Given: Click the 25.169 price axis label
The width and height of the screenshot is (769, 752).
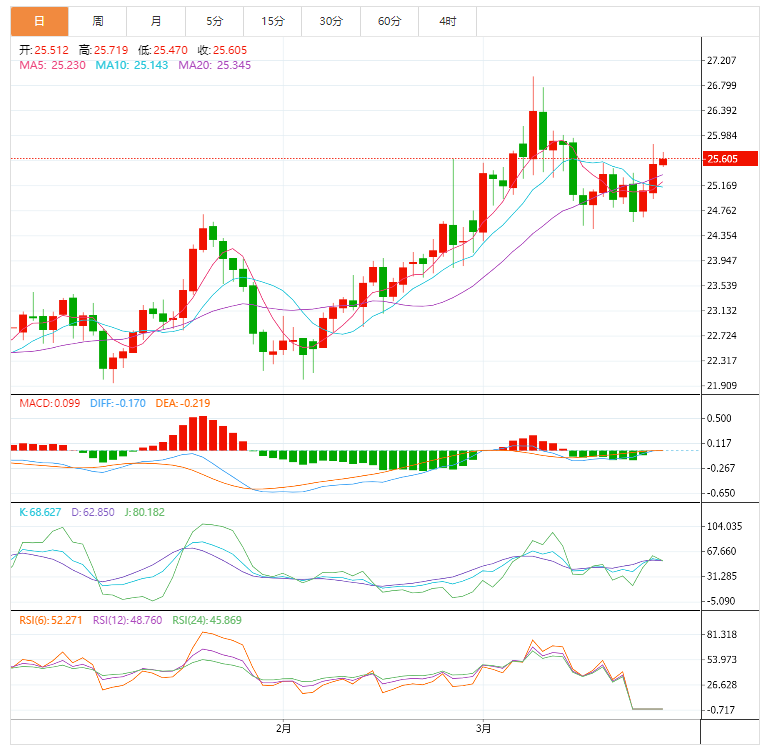Looking at the screenshot, I should [721, 185].
